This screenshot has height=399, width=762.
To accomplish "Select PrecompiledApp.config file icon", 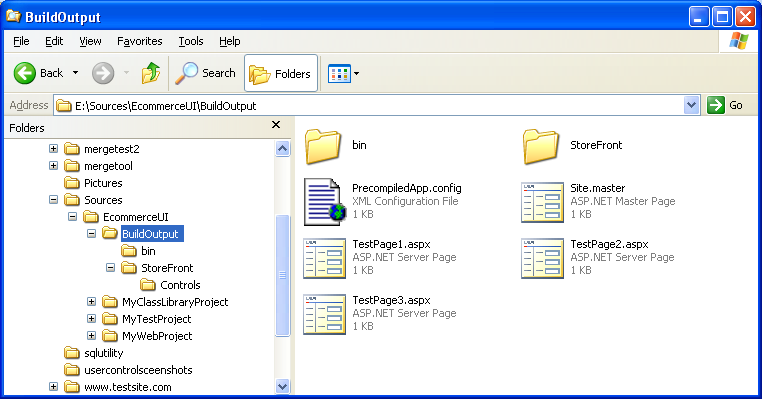I will click(x=325, y=202).
